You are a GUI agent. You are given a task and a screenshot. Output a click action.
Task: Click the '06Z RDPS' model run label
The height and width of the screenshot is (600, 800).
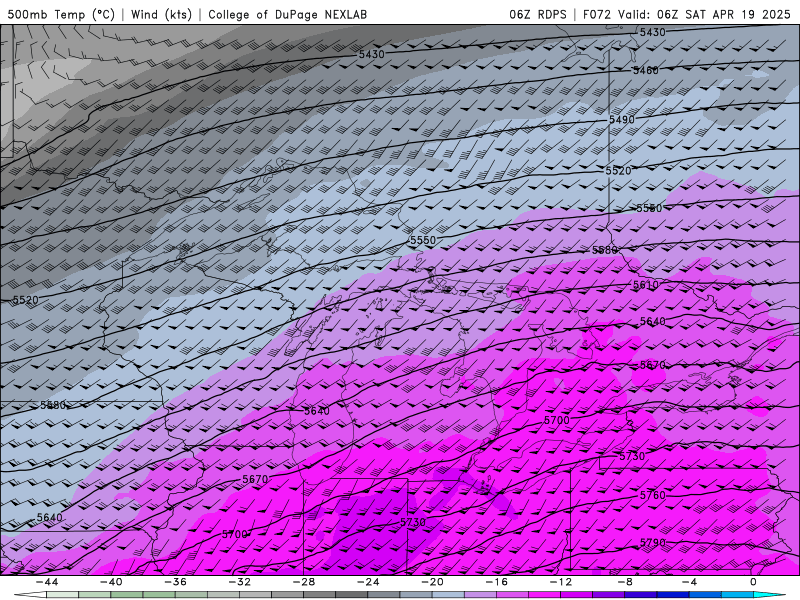[538, 14]
